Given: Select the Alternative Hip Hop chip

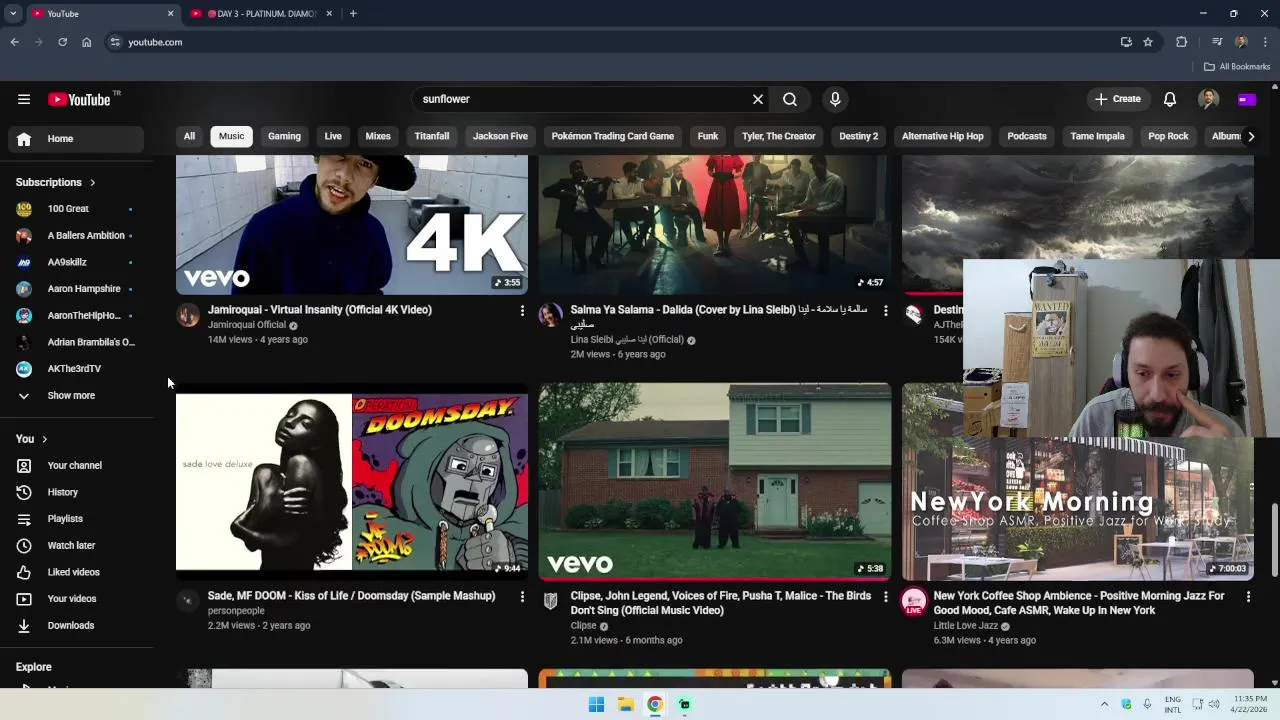Looking at the screenshot, I should [x=943, y=136].
